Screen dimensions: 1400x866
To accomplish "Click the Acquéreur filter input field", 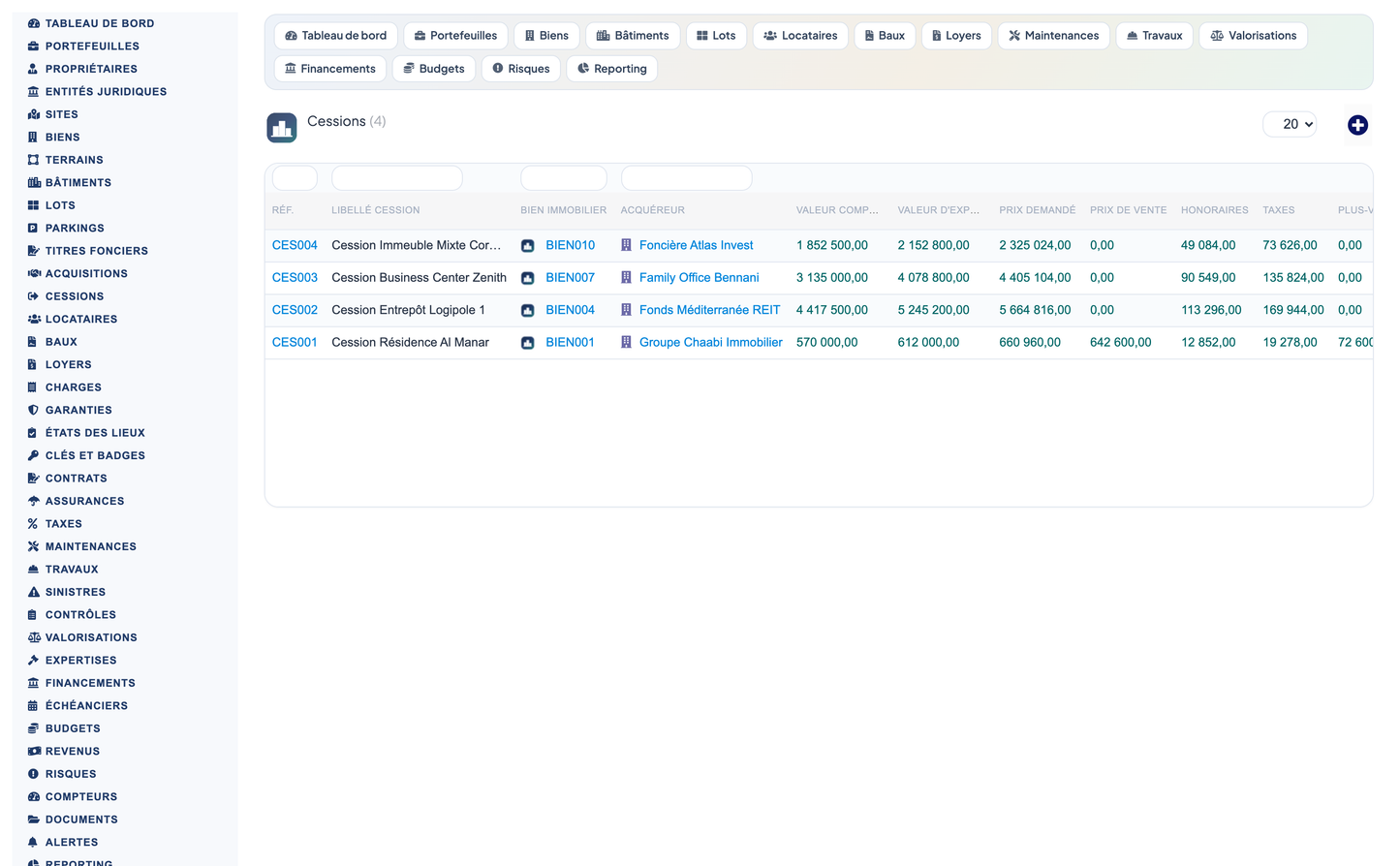I will tap(686, 178).
